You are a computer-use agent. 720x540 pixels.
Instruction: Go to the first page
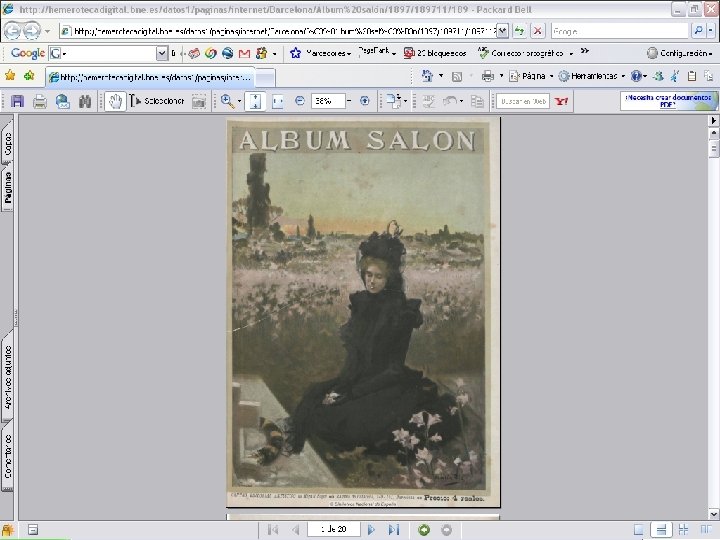click(x=273, y=529)
